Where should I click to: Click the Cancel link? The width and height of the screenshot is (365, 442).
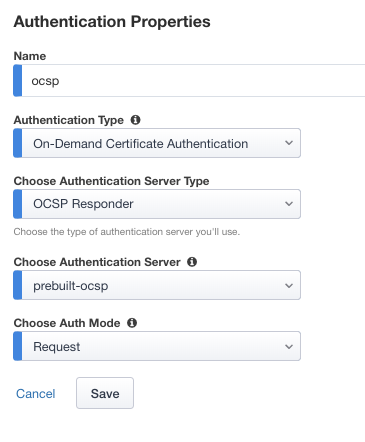(36, 394)
